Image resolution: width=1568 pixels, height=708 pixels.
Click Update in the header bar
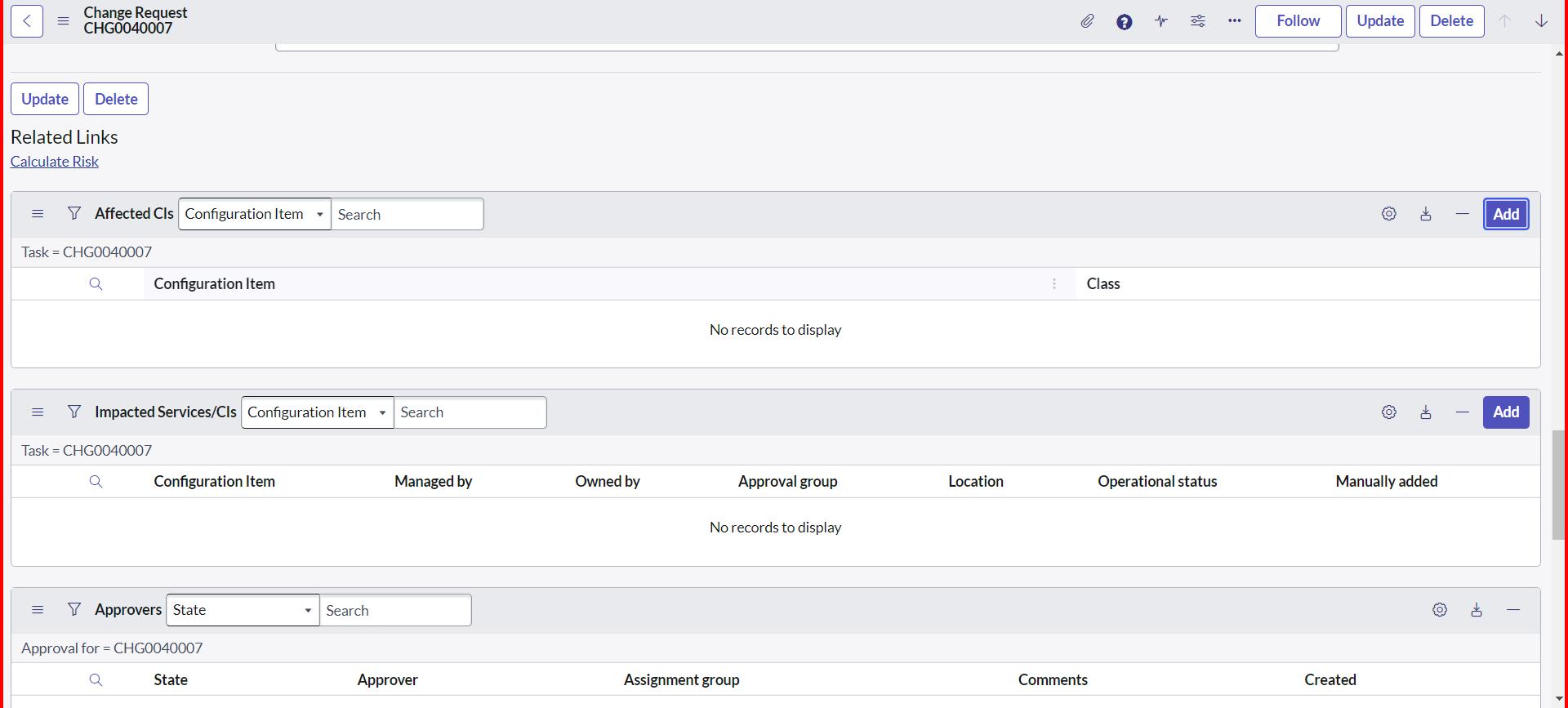coord(1380,21)
